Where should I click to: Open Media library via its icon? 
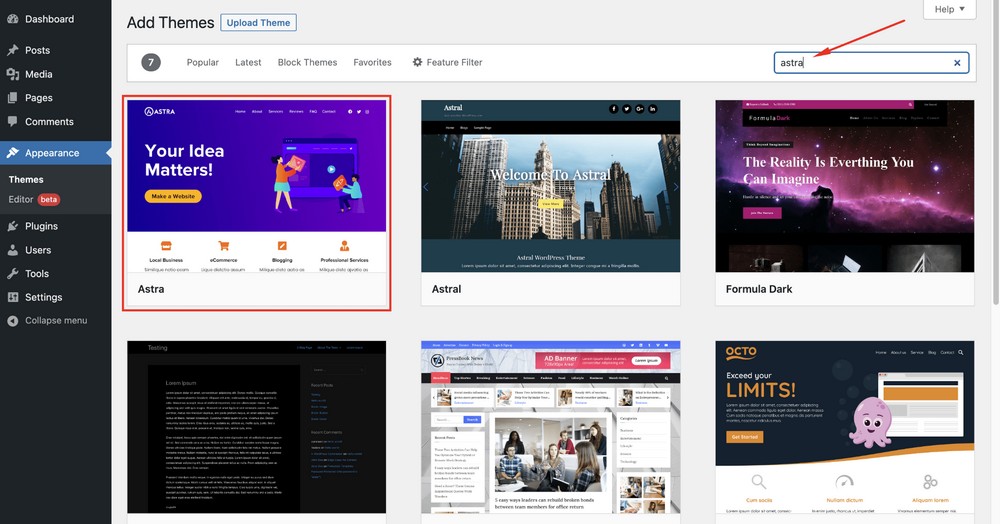coord(12,74)
